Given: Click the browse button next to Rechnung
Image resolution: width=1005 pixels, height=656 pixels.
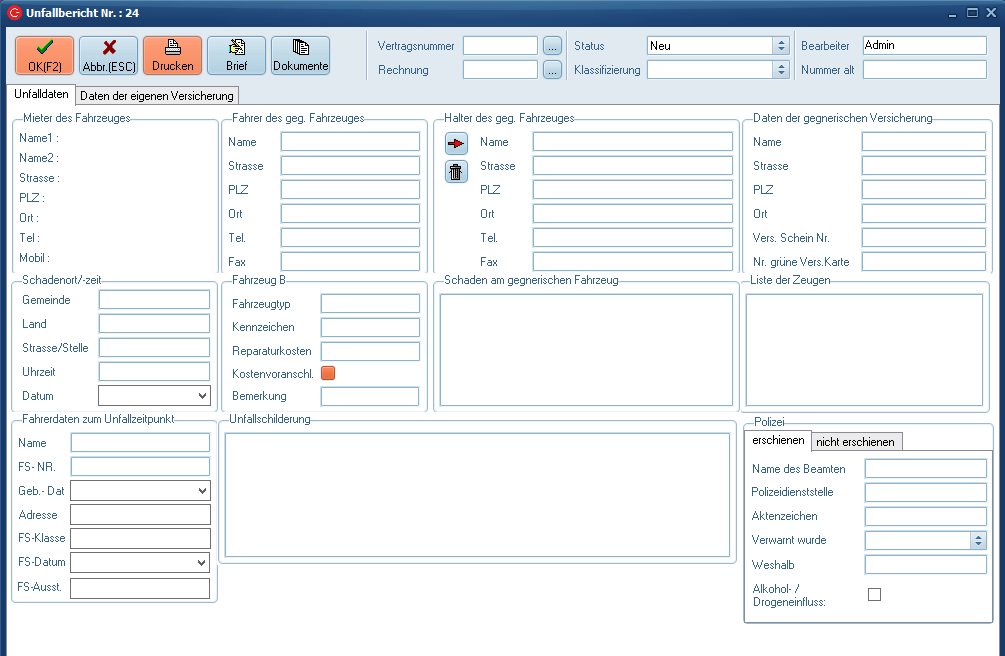Looking at the screenshot, I should (552, 70).
